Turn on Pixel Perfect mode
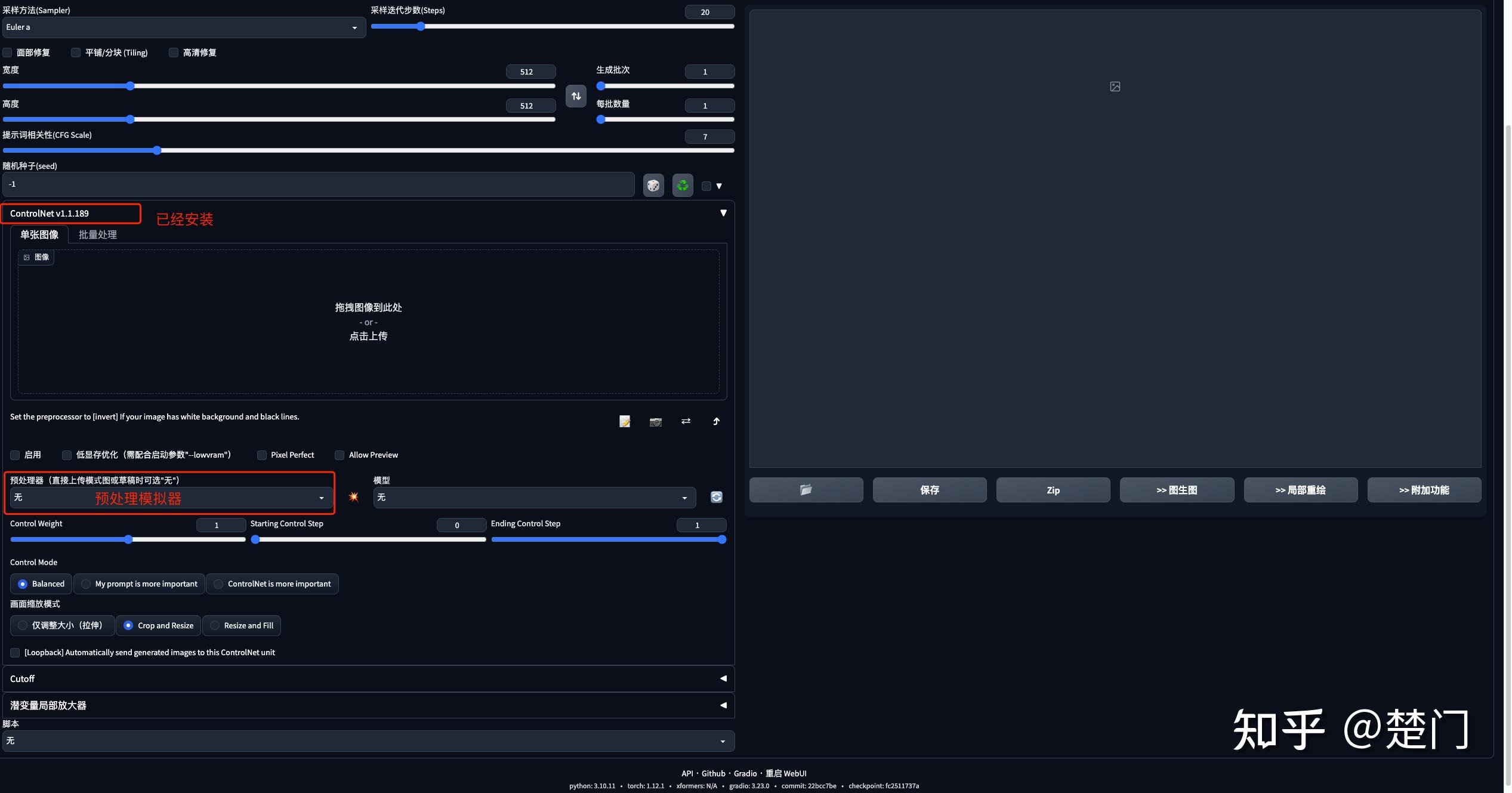This screenshot has height=793, width=1512. (x=261, y=455)
